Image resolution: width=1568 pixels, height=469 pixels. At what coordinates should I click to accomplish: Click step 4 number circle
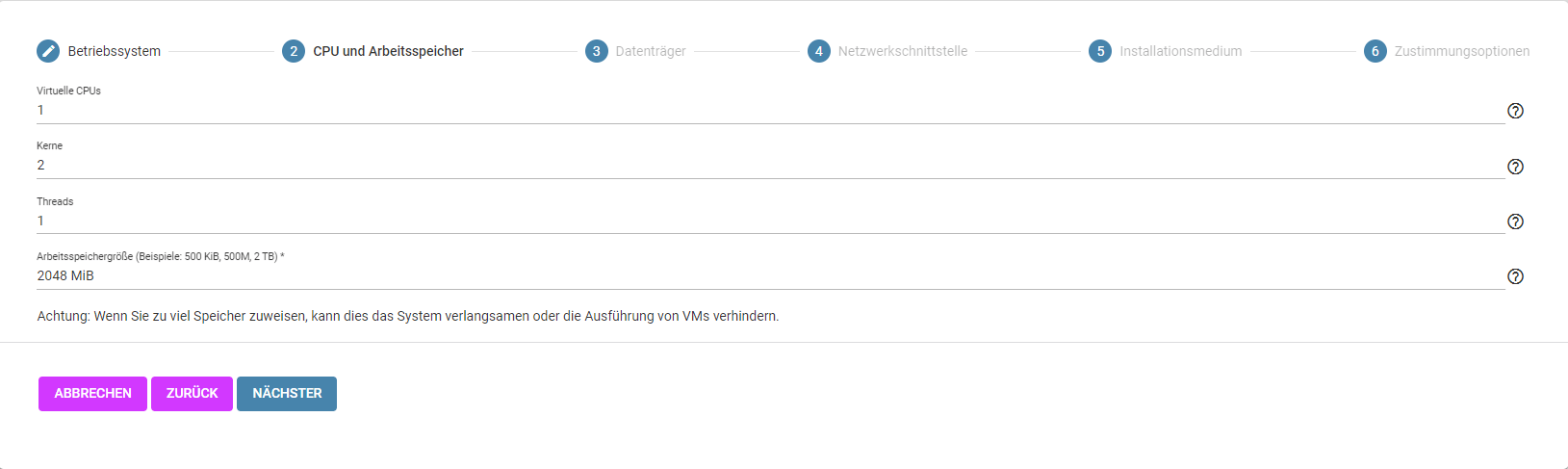pyautogui.click(x=819, y=51)
